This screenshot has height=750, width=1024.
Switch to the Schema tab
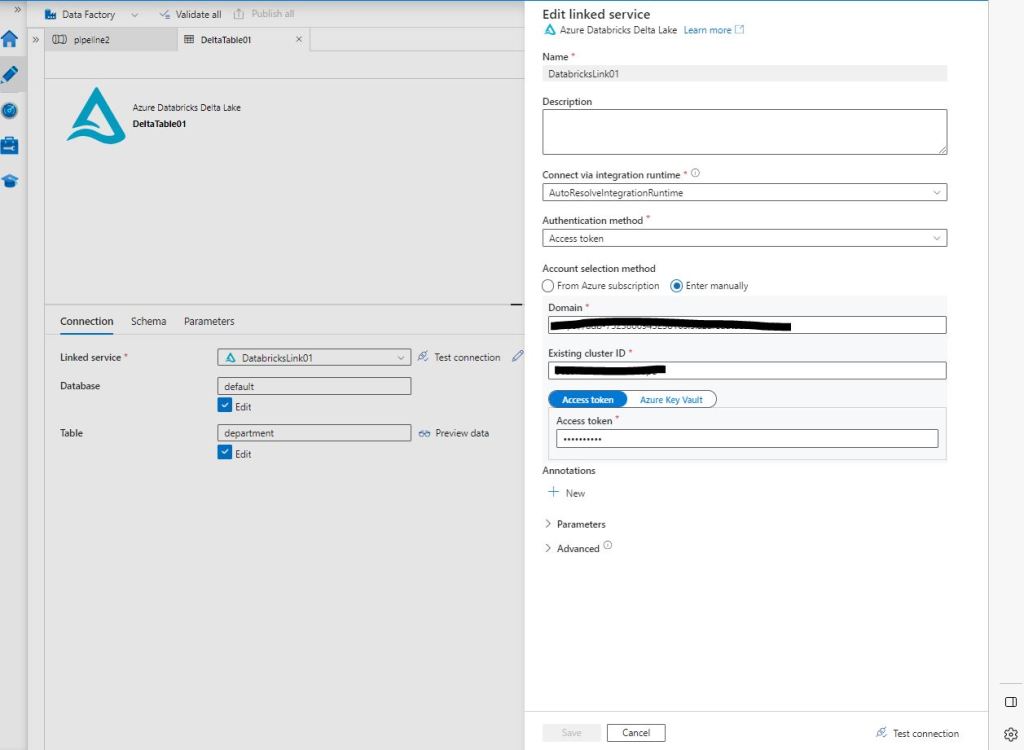[x=148, y=321]
